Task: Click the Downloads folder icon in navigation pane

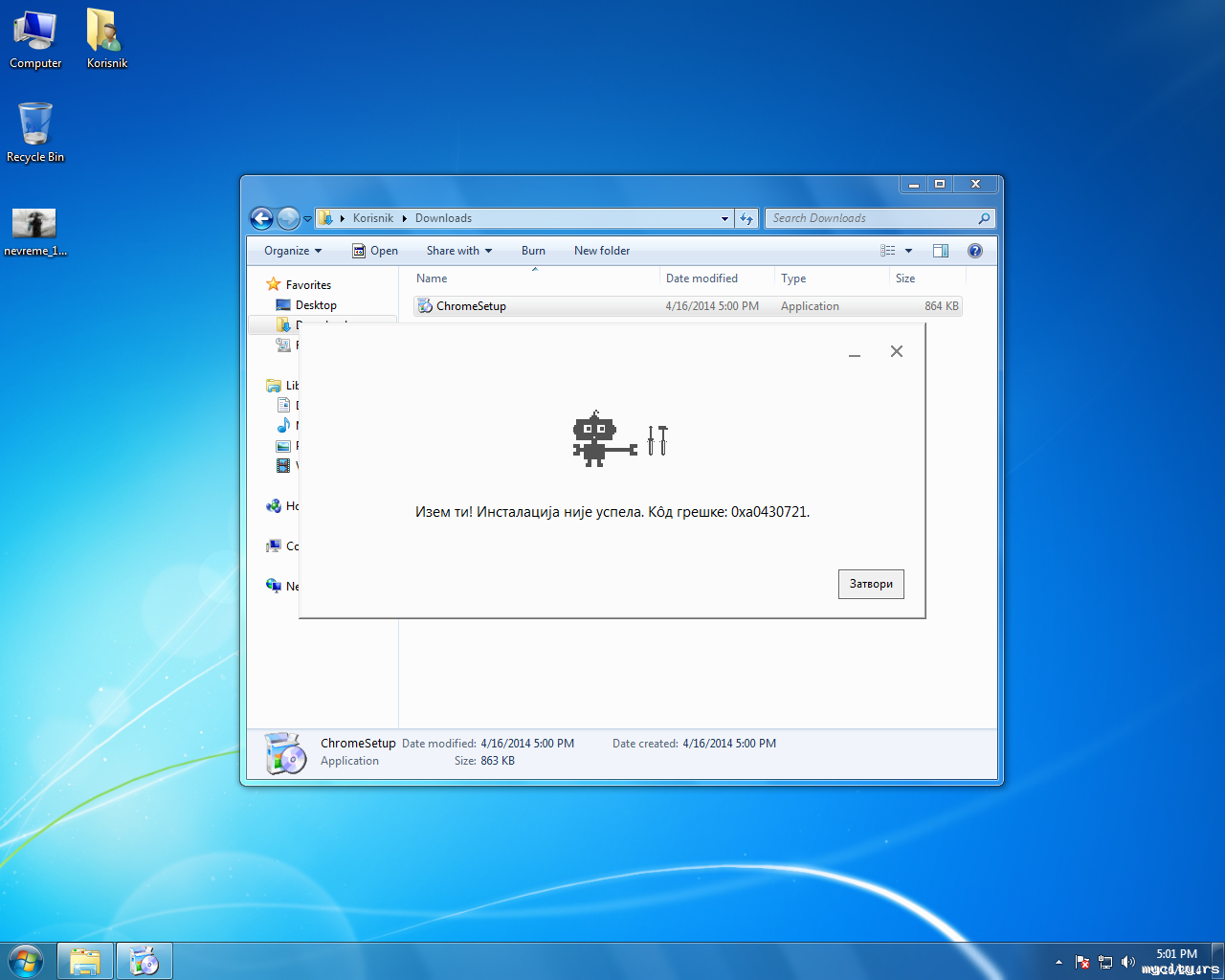Action: pos(283,325)
